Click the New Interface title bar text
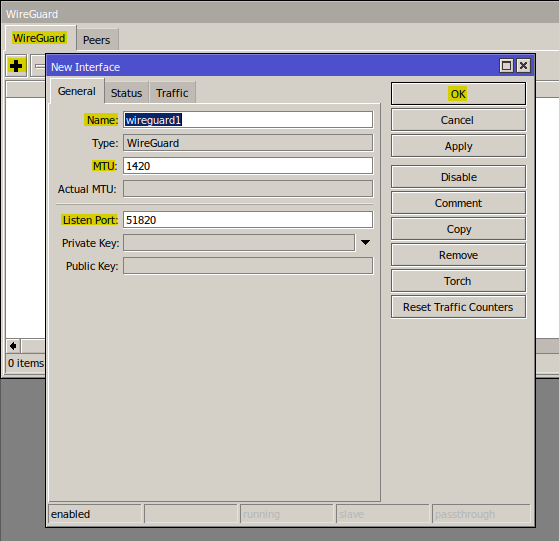 86,67
